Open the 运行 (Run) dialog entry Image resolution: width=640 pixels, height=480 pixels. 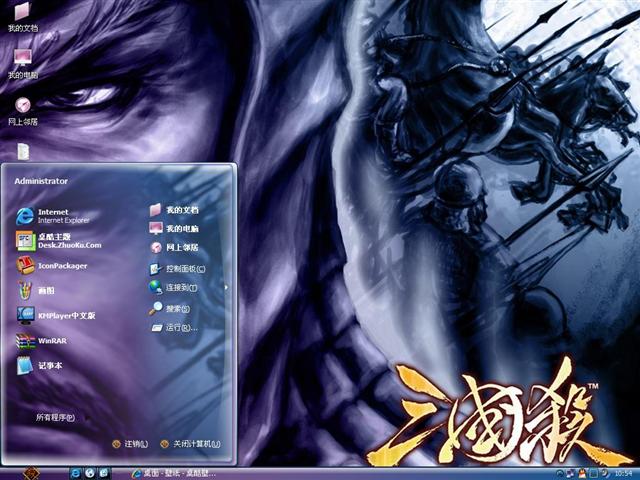(x=179, y=328)
